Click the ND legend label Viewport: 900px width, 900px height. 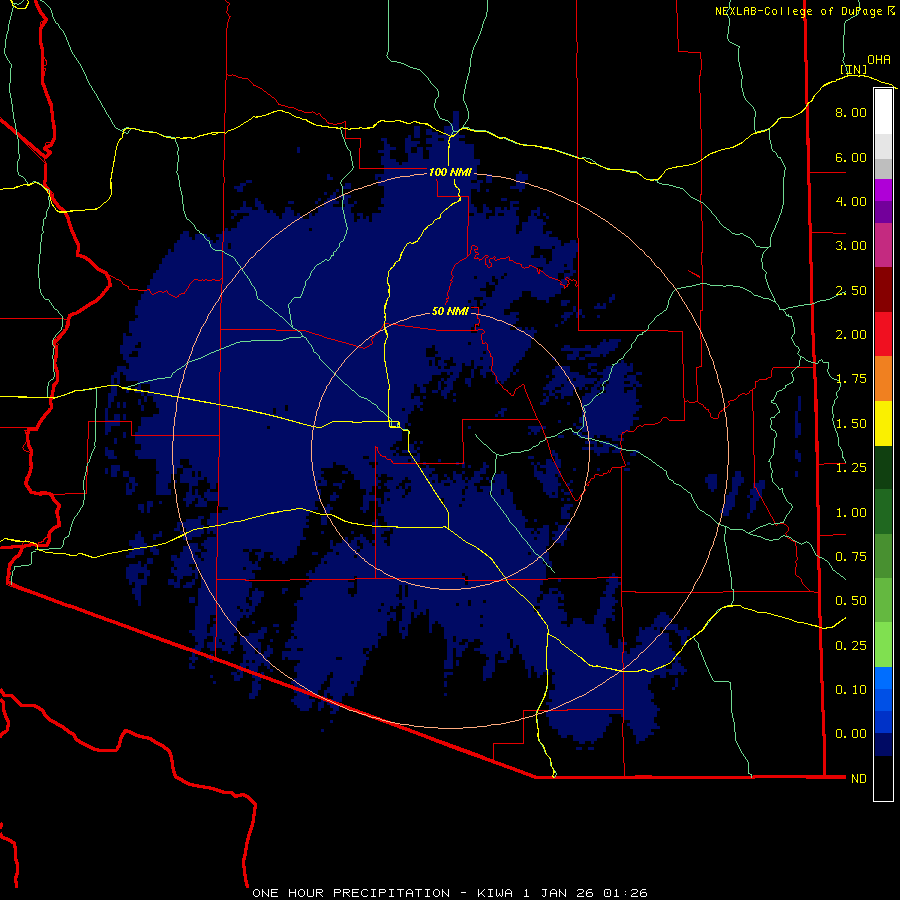pos(859,779)
